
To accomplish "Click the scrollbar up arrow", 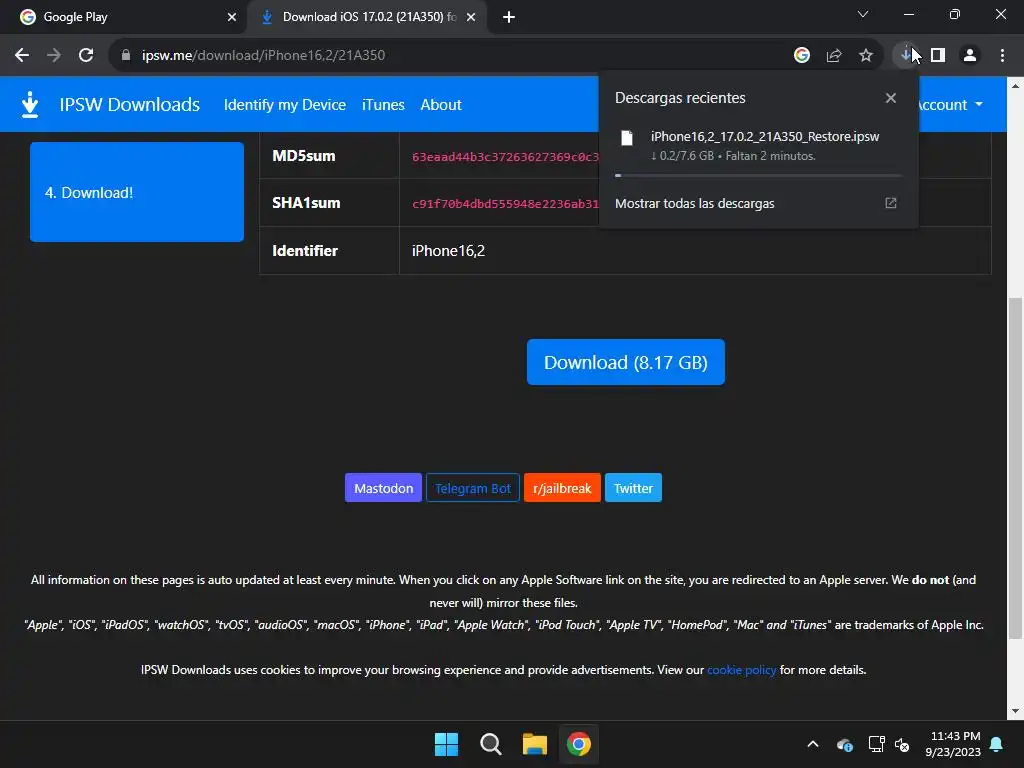I will coord(1016,86).
